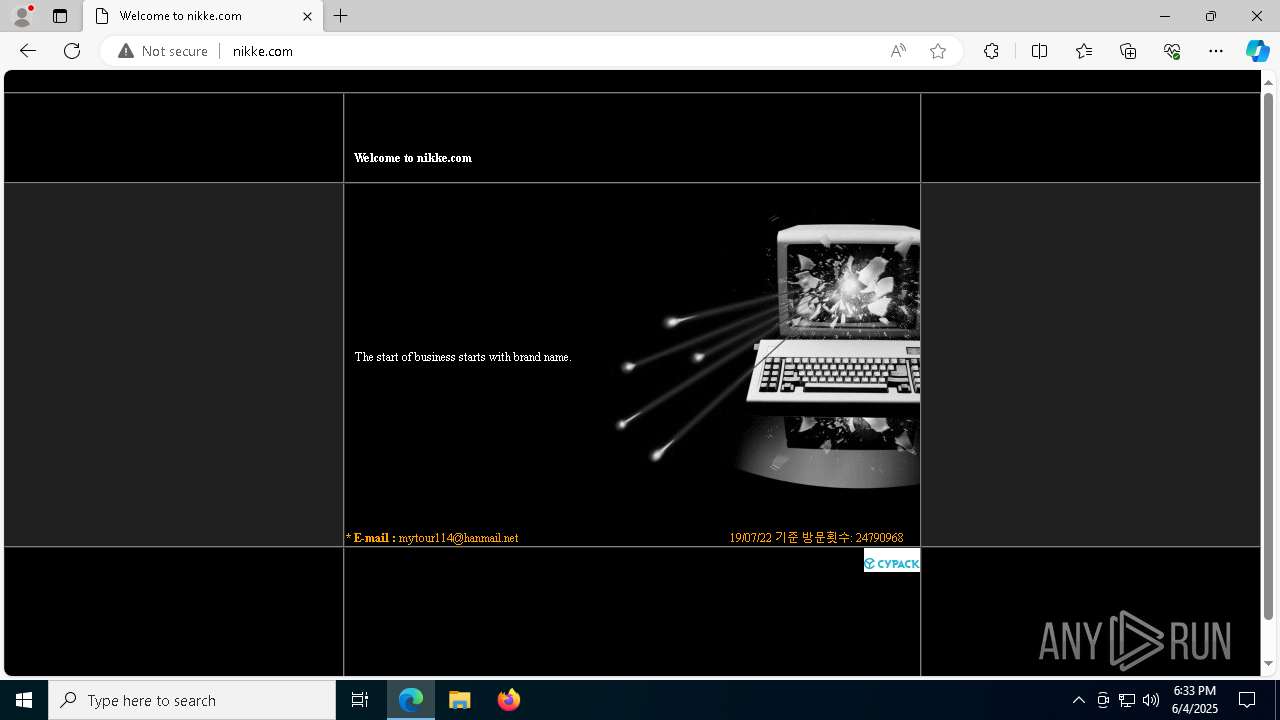
Task: Open the Favorites list
Action: (x=1084, y=51)
